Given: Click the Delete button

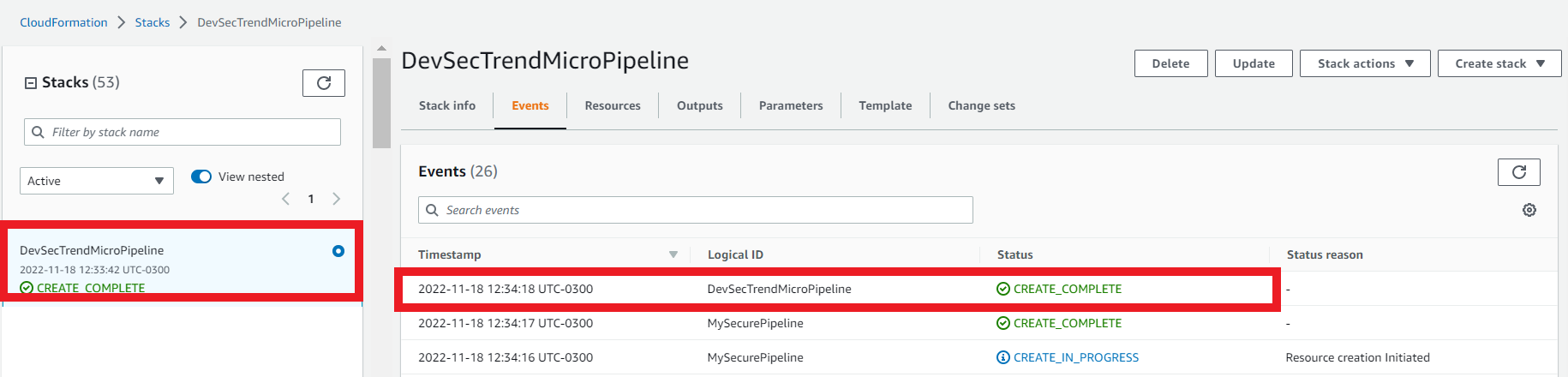Looking at the screenshot, I should coord(1171,63).
